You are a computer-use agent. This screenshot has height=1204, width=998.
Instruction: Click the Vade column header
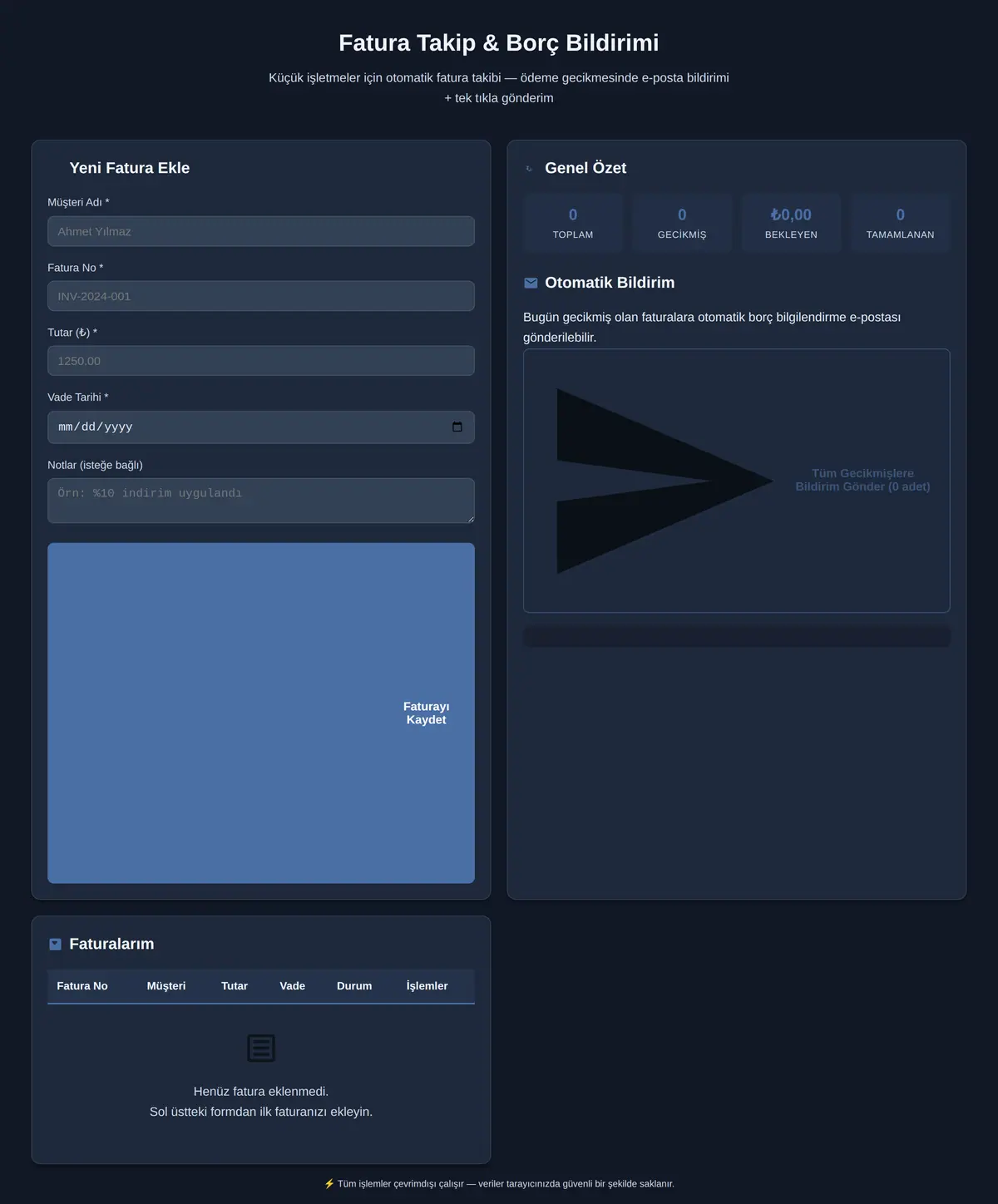(x=293, y=985)
